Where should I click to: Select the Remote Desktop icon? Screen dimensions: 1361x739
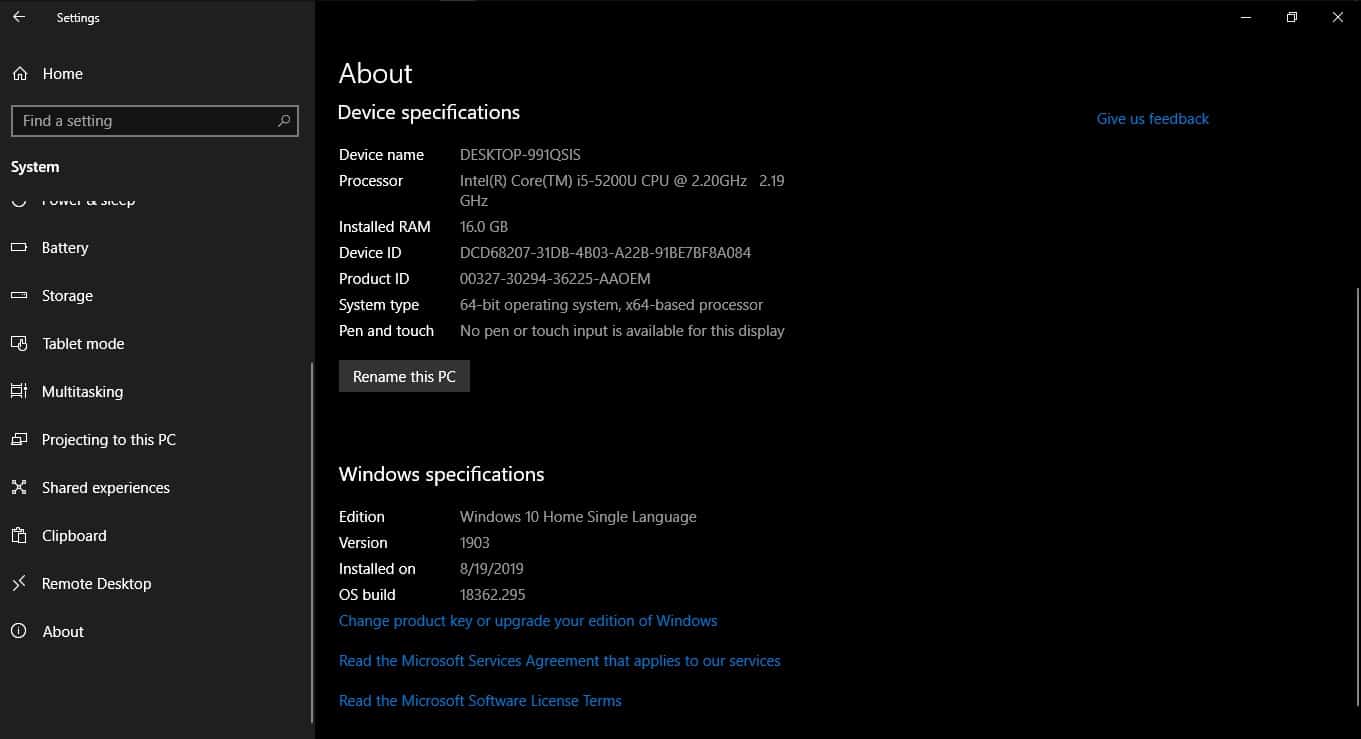(x=19, y=584)
